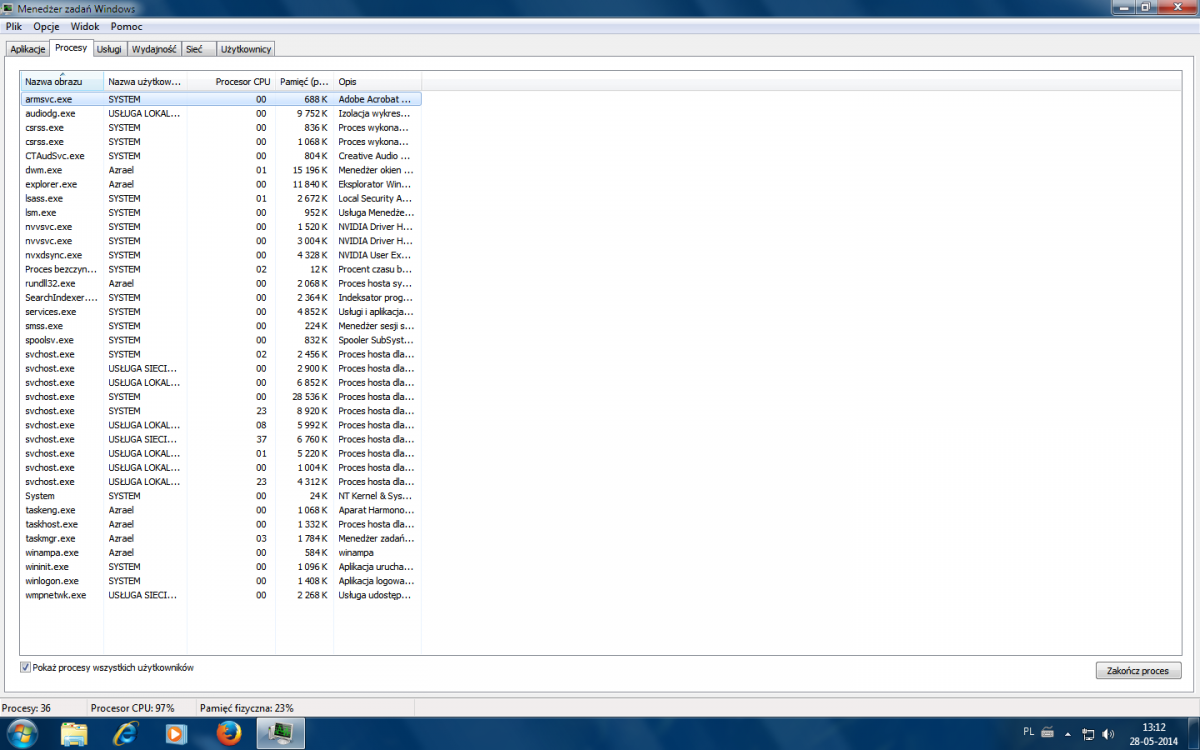Switch to the Użytkownicy tab

coord(245,49)
